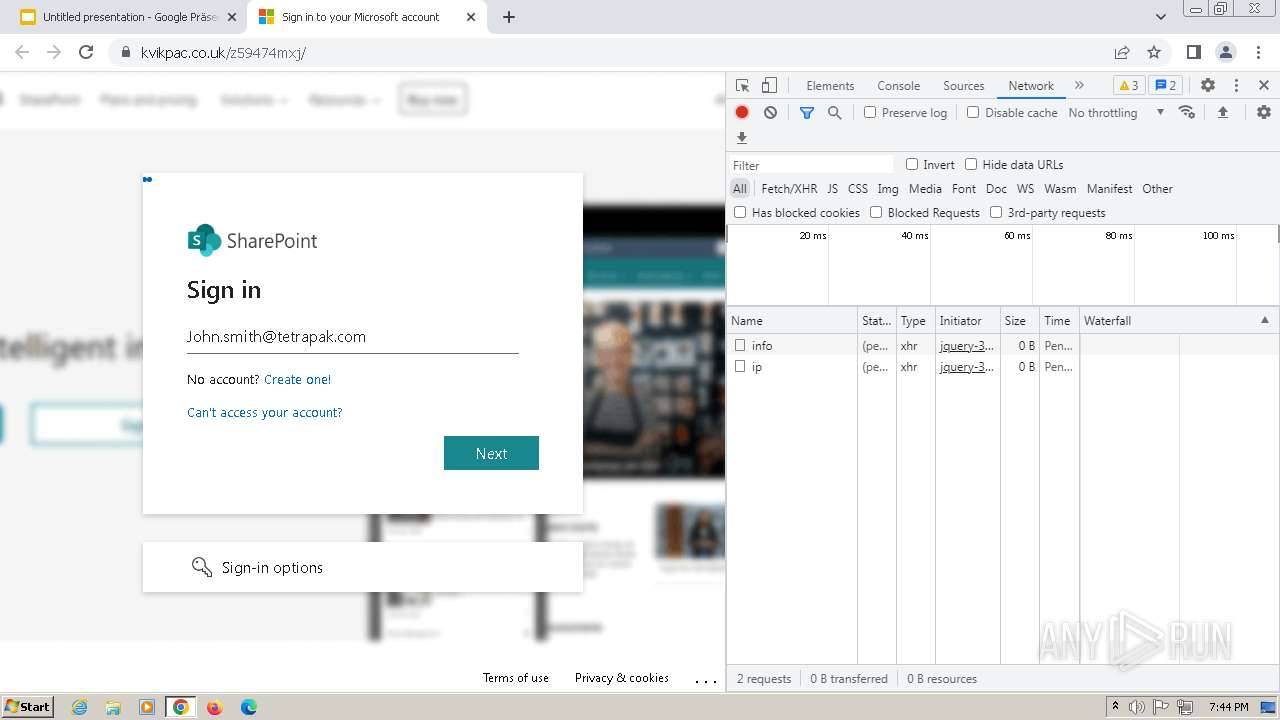Click the email input field
The width and height of the screenshot is (1280, 720).
353,337
